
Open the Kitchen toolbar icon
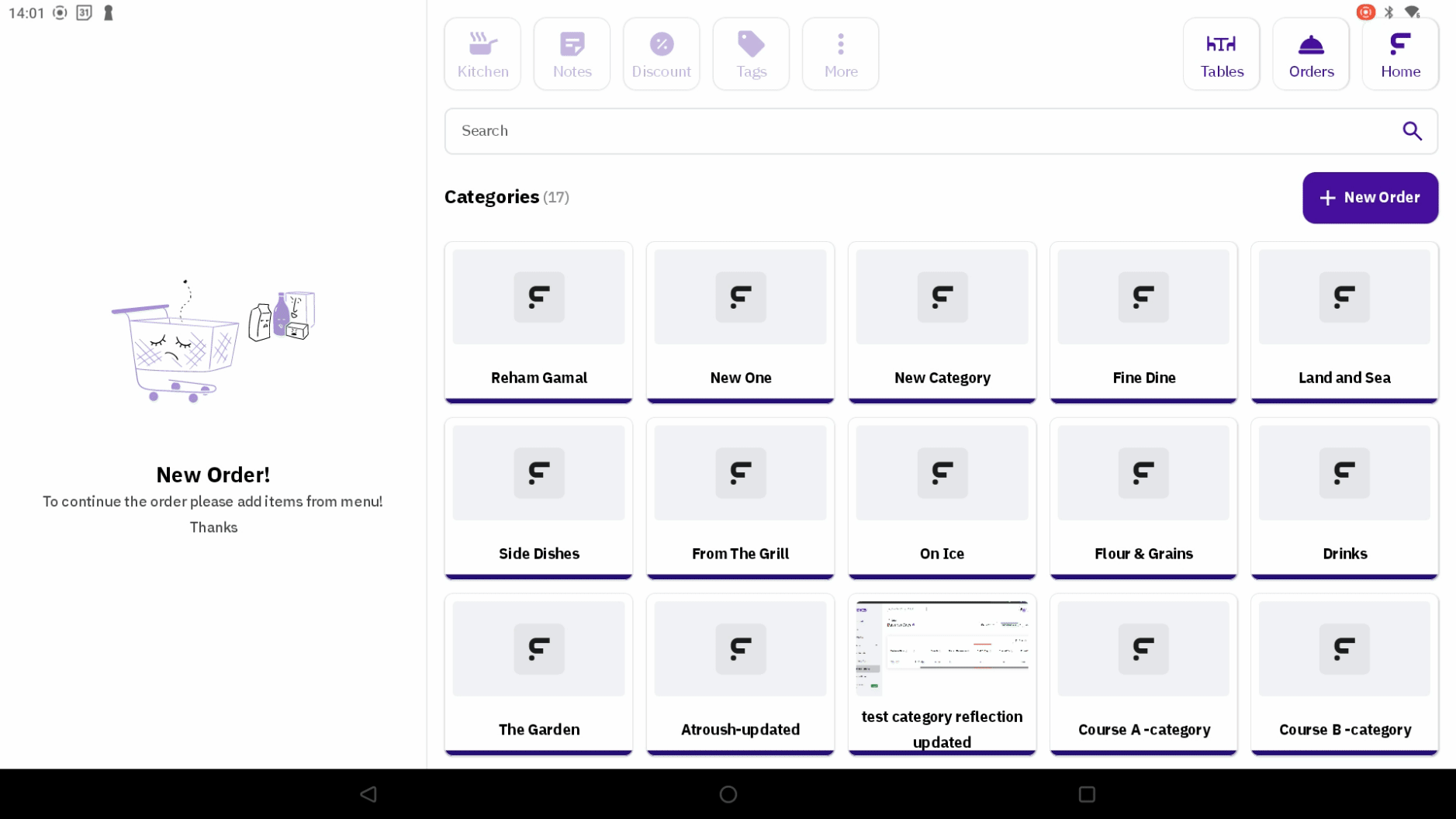(x=482, y=54)
